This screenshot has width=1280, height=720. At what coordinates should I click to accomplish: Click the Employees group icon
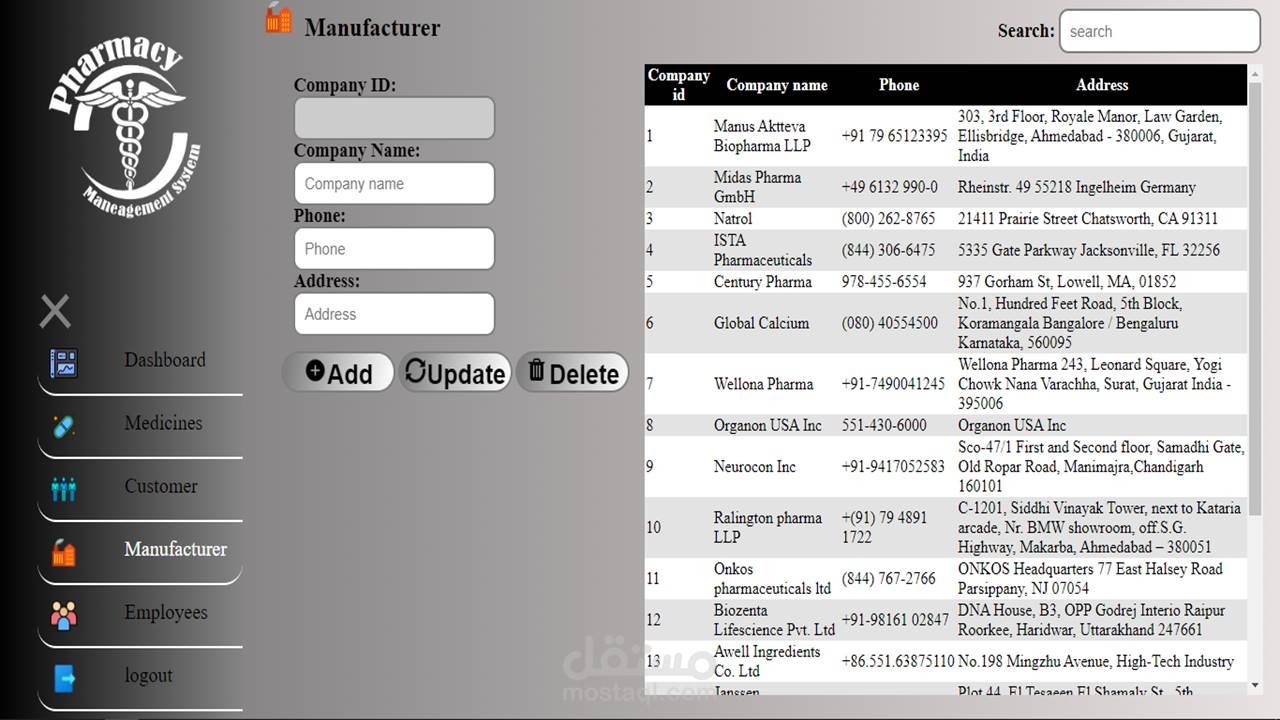(64, 615)
